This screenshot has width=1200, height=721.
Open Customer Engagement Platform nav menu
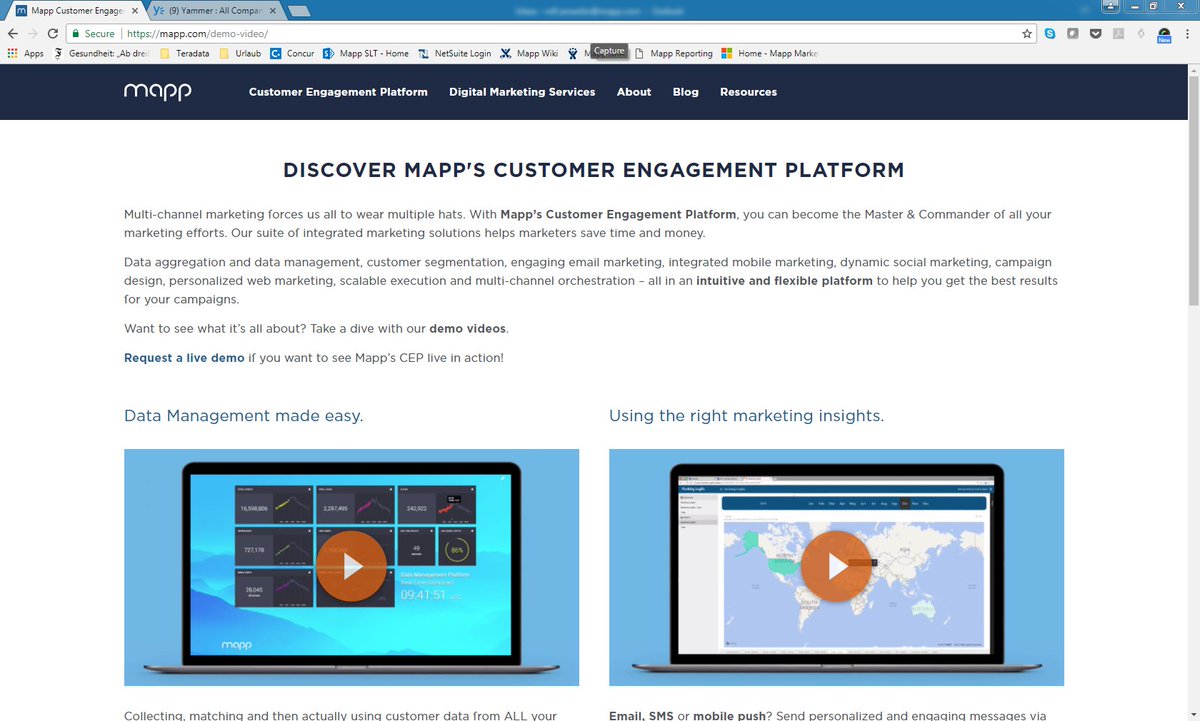click(x=338, y=92)
